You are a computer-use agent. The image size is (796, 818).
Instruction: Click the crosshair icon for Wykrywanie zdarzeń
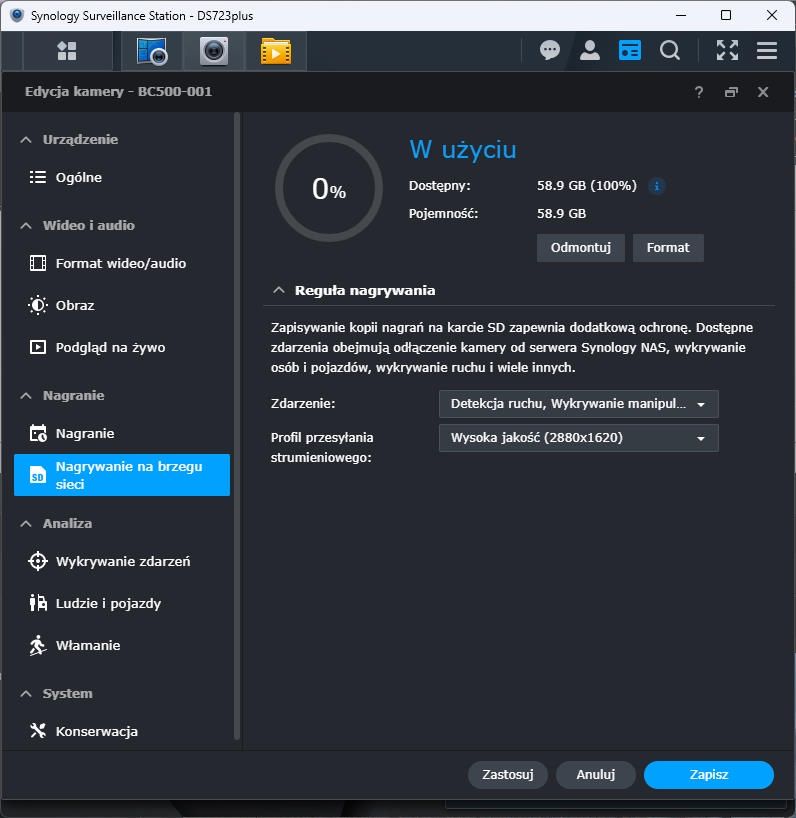(38, 561)
